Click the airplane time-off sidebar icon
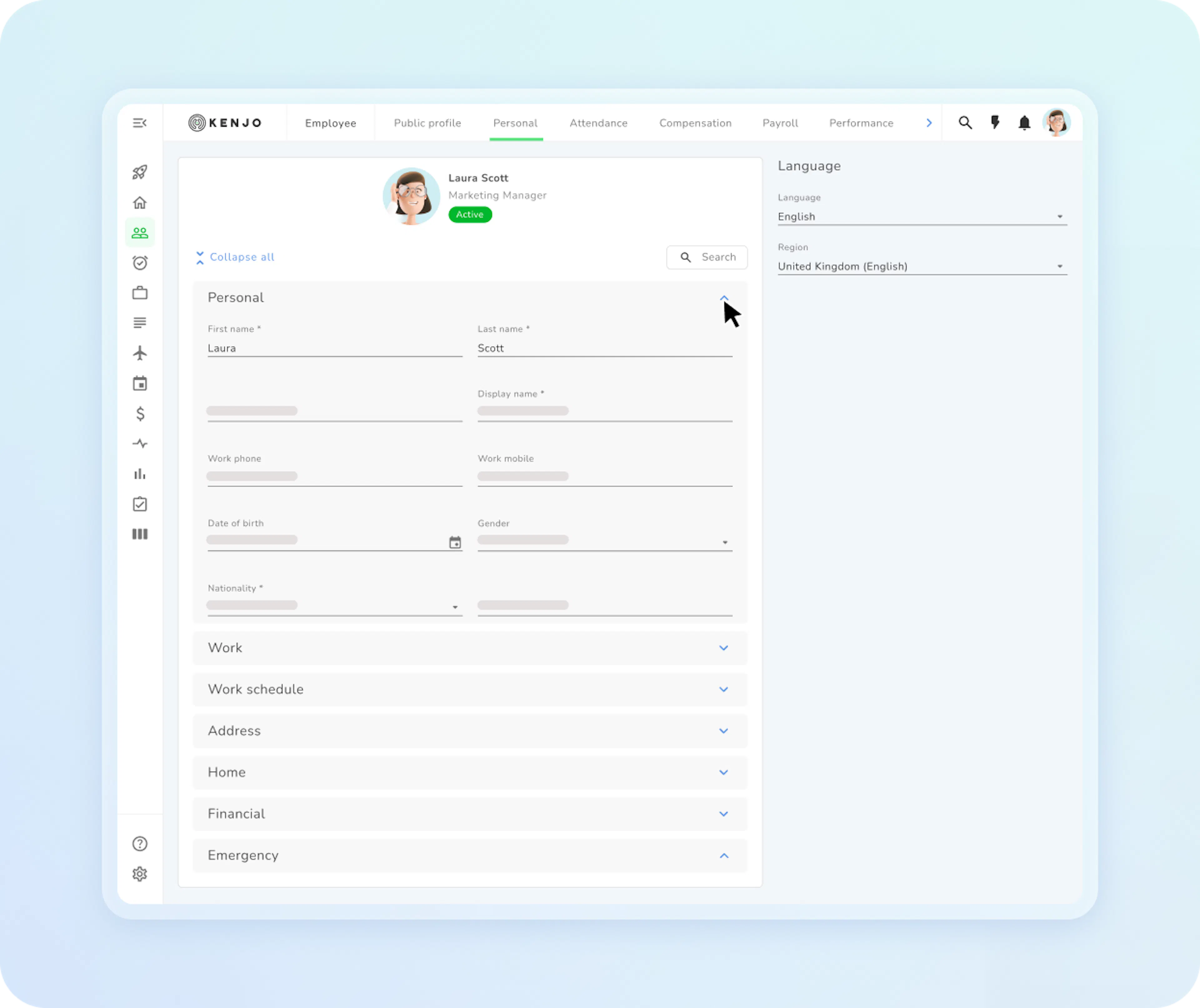The height and width of the screenshot is (1008, 1200). point(140,353)
